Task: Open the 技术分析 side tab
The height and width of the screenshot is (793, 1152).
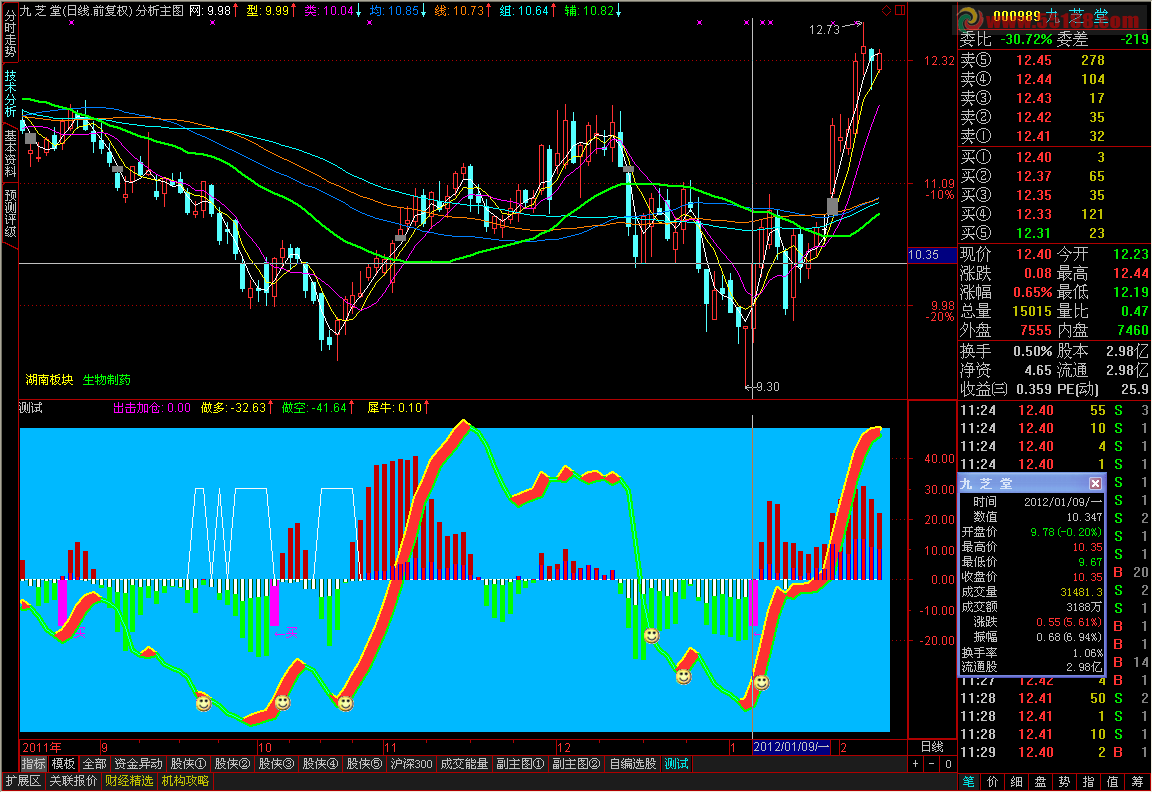Action: coord(10,93)
